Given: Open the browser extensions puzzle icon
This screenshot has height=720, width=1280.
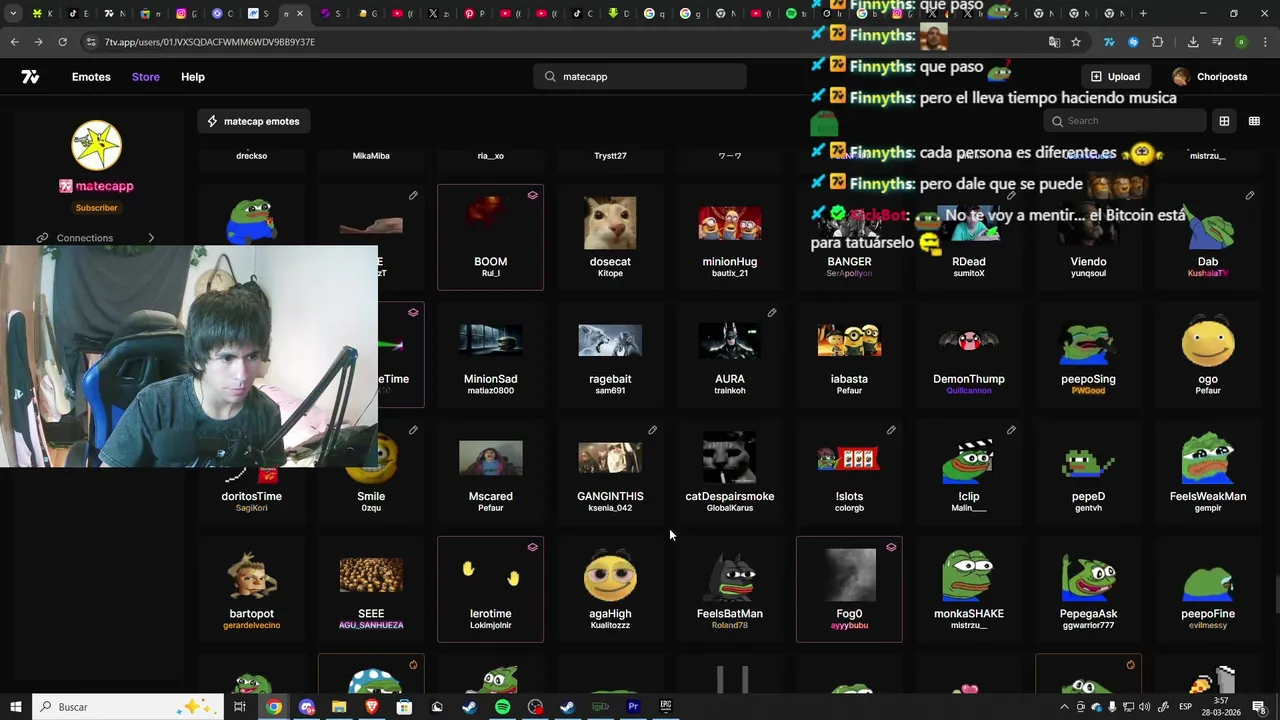Looking at the screenshot, I should point(1158,42).
